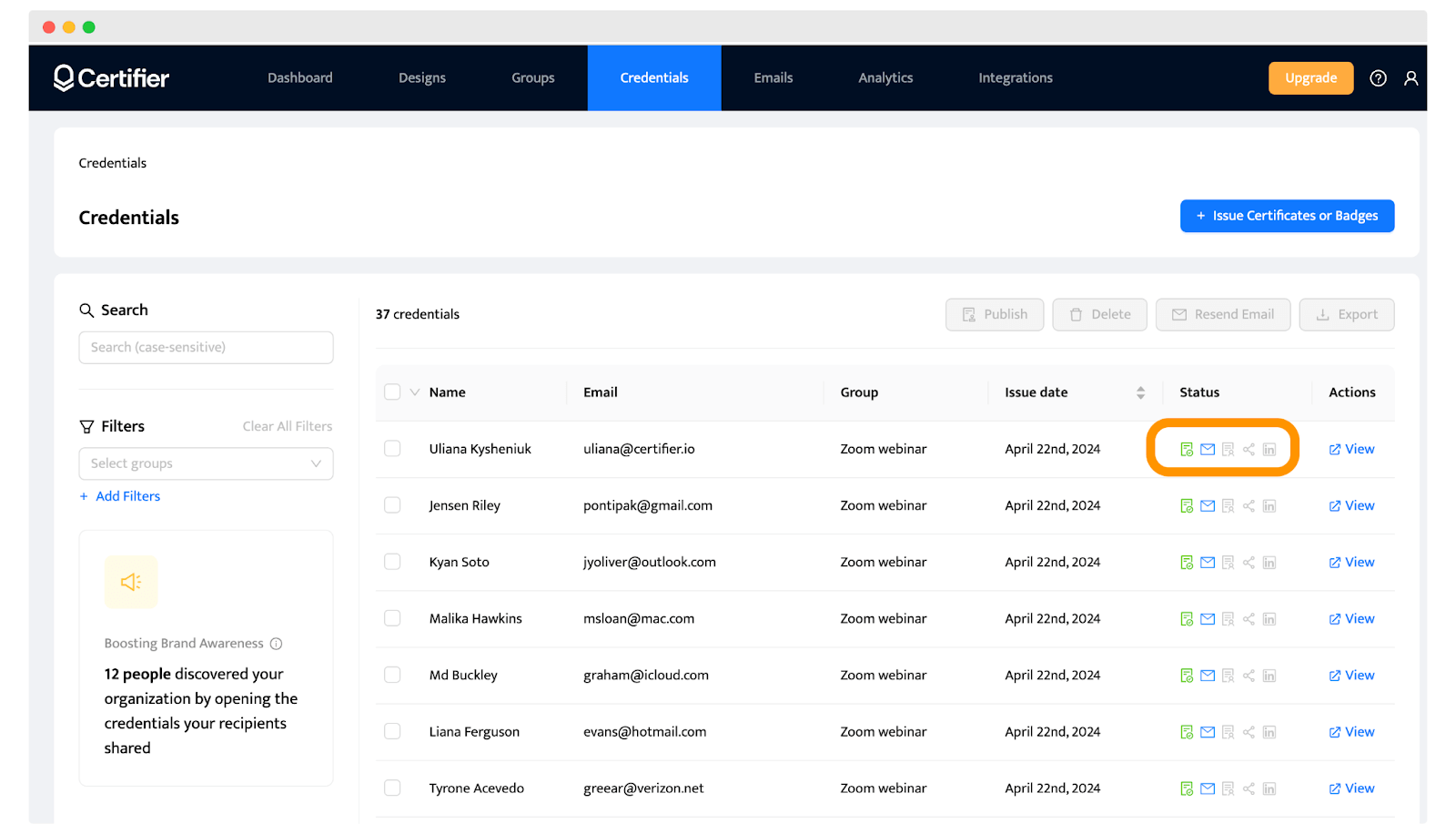Click the email greear@verizon.net
The image size is (1456, 834).
643,788
